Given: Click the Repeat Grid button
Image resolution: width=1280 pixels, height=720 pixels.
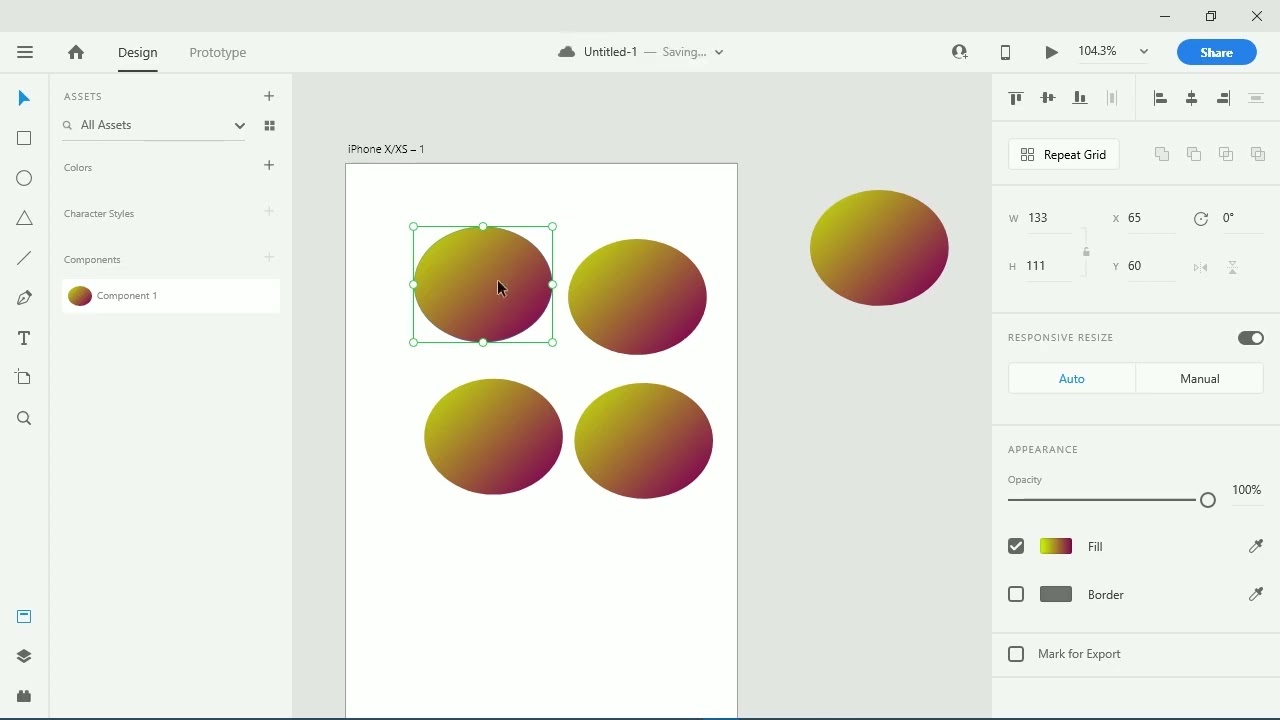Looking at the screenshot, I should tap(1064, 155).
